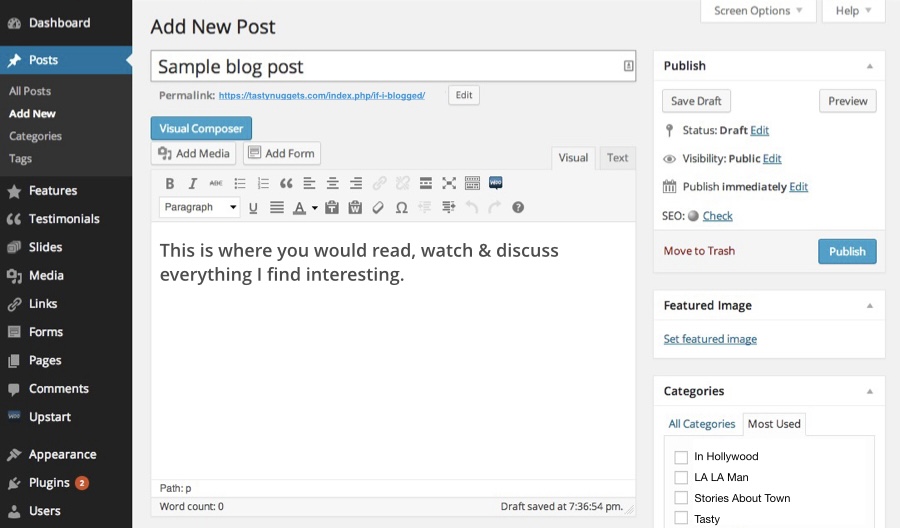Image resolution: width=900 pixels, height=528 pixels.
Task: Insert a blockquote
Action: (286, 184)
